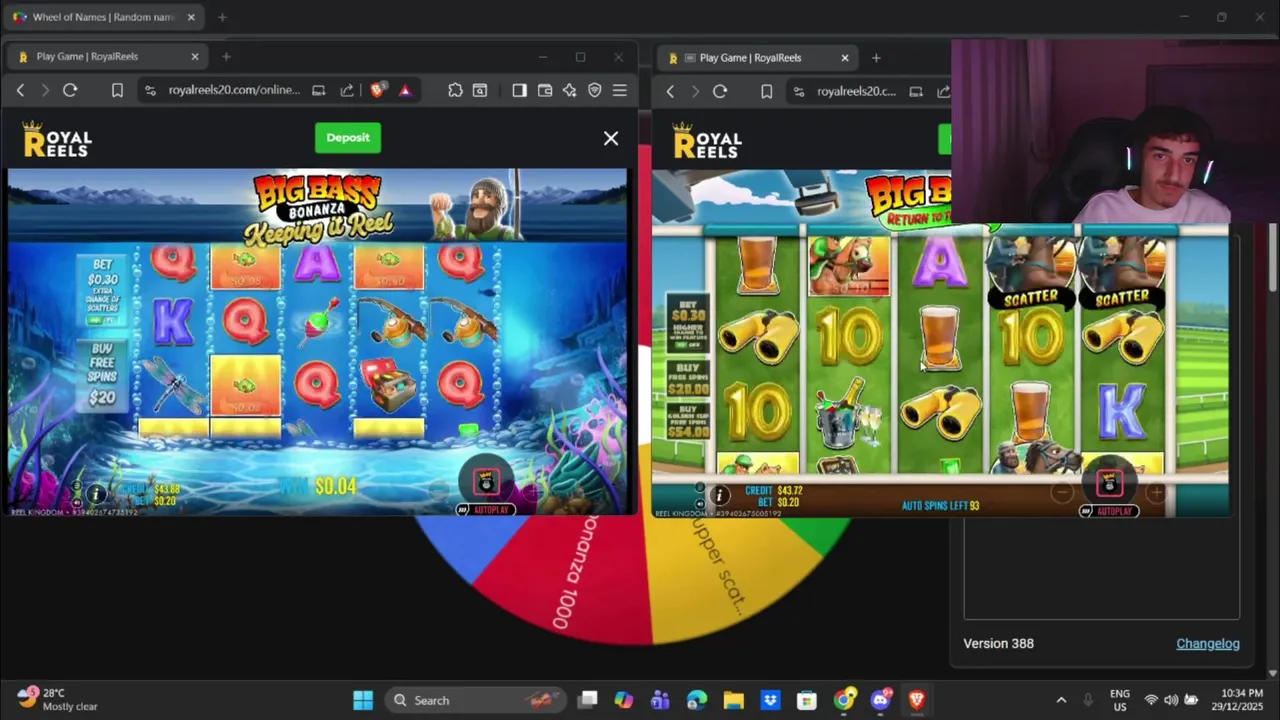The height and width of the screenshot is (720, 1280).
Task: Open Brave VPN icon in toolbar
Action: tap(595, 90)
